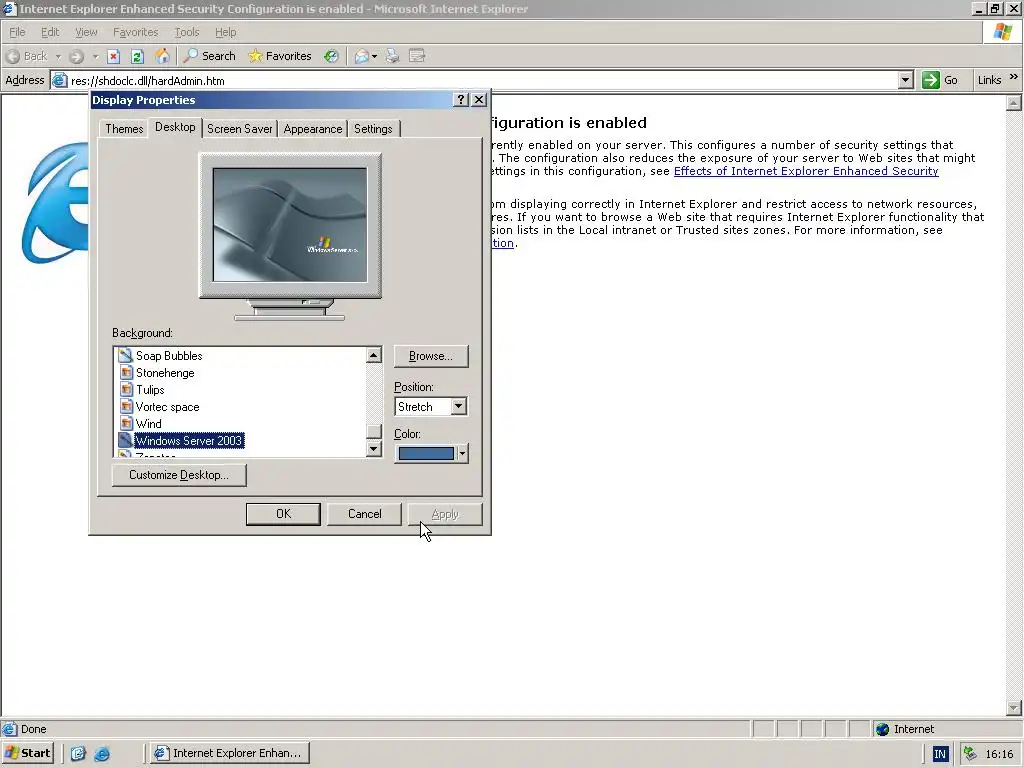Open the Mail dropdown arrow

[x=374, y=57]
